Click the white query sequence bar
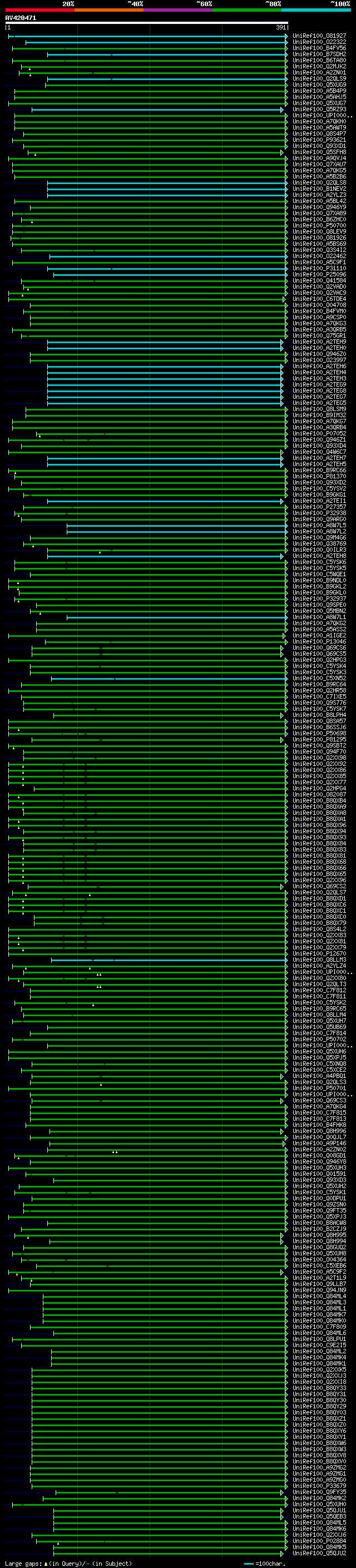The width and height of the screenshot is (356, 1568). coord(147,23)
